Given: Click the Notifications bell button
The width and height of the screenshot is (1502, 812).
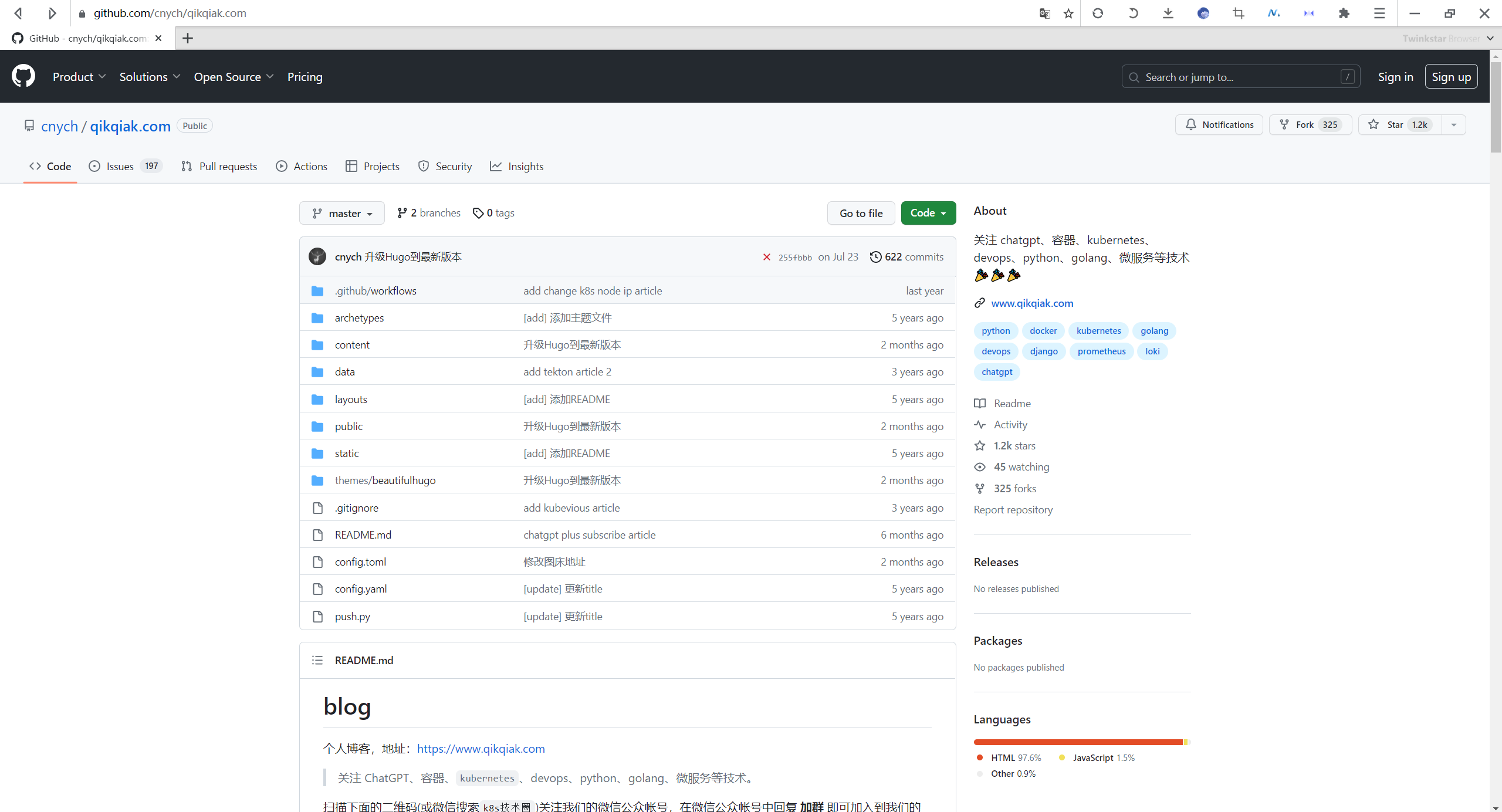Looking at the screenshot, I should pyautogui.click(x=1219, y=124).
